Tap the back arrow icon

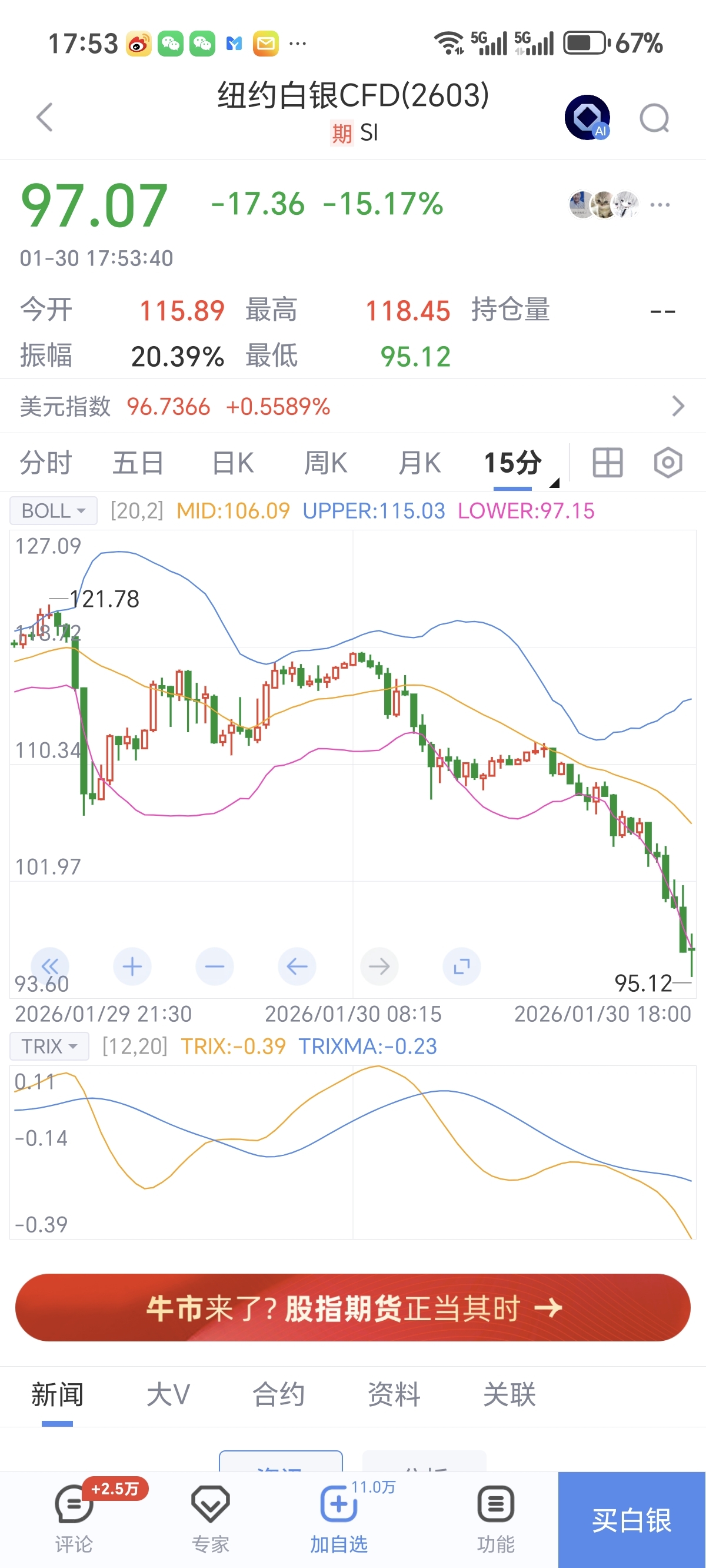pyautogui.click(x=45, y=117)
